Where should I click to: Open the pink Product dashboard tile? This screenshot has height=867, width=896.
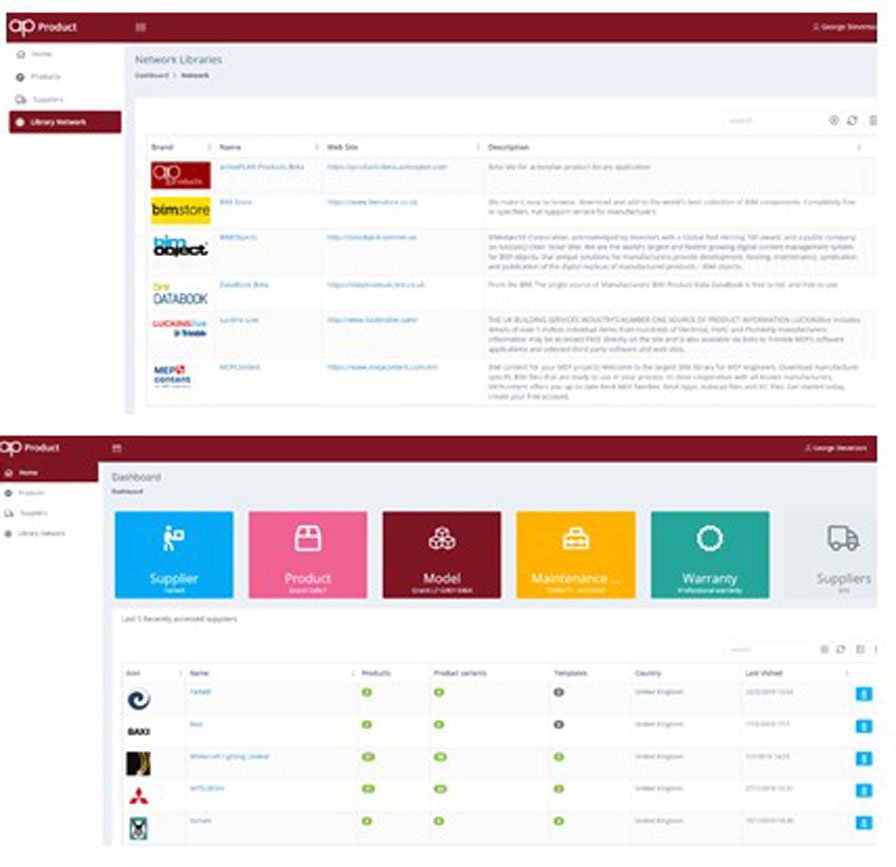[308, 554]
